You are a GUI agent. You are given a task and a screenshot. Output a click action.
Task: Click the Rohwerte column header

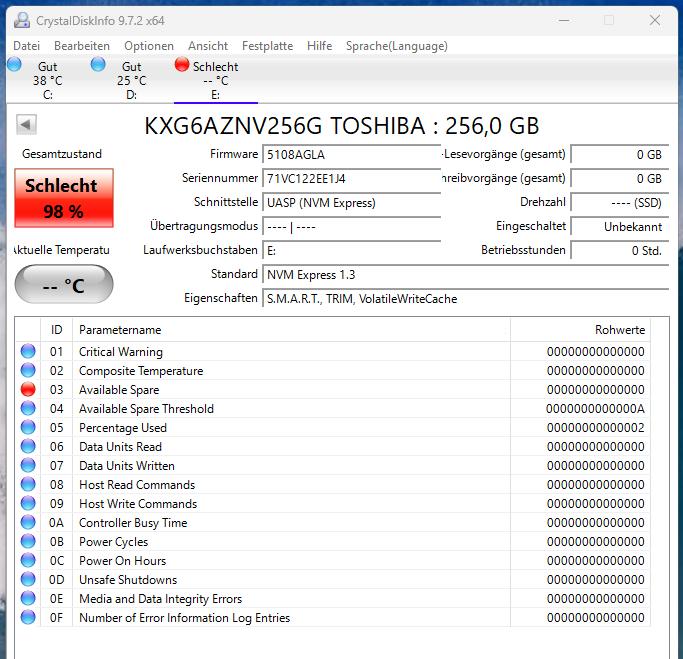pos(580,330)
